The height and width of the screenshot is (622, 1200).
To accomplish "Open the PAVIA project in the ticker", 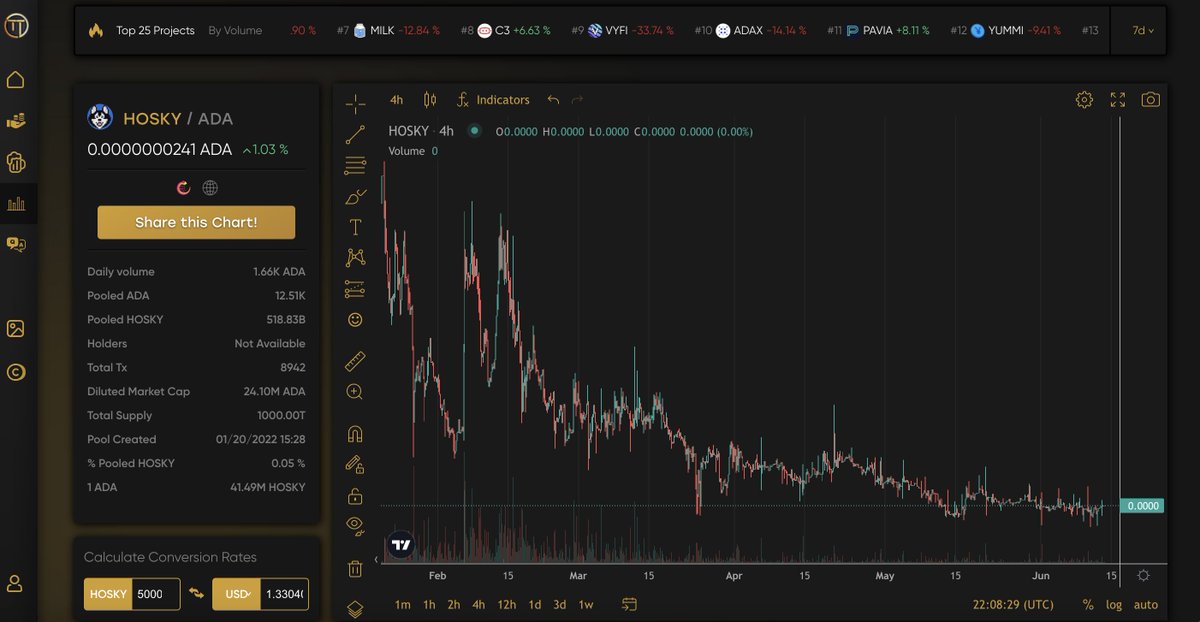I will pyautogui.click(x=878, y=30).
